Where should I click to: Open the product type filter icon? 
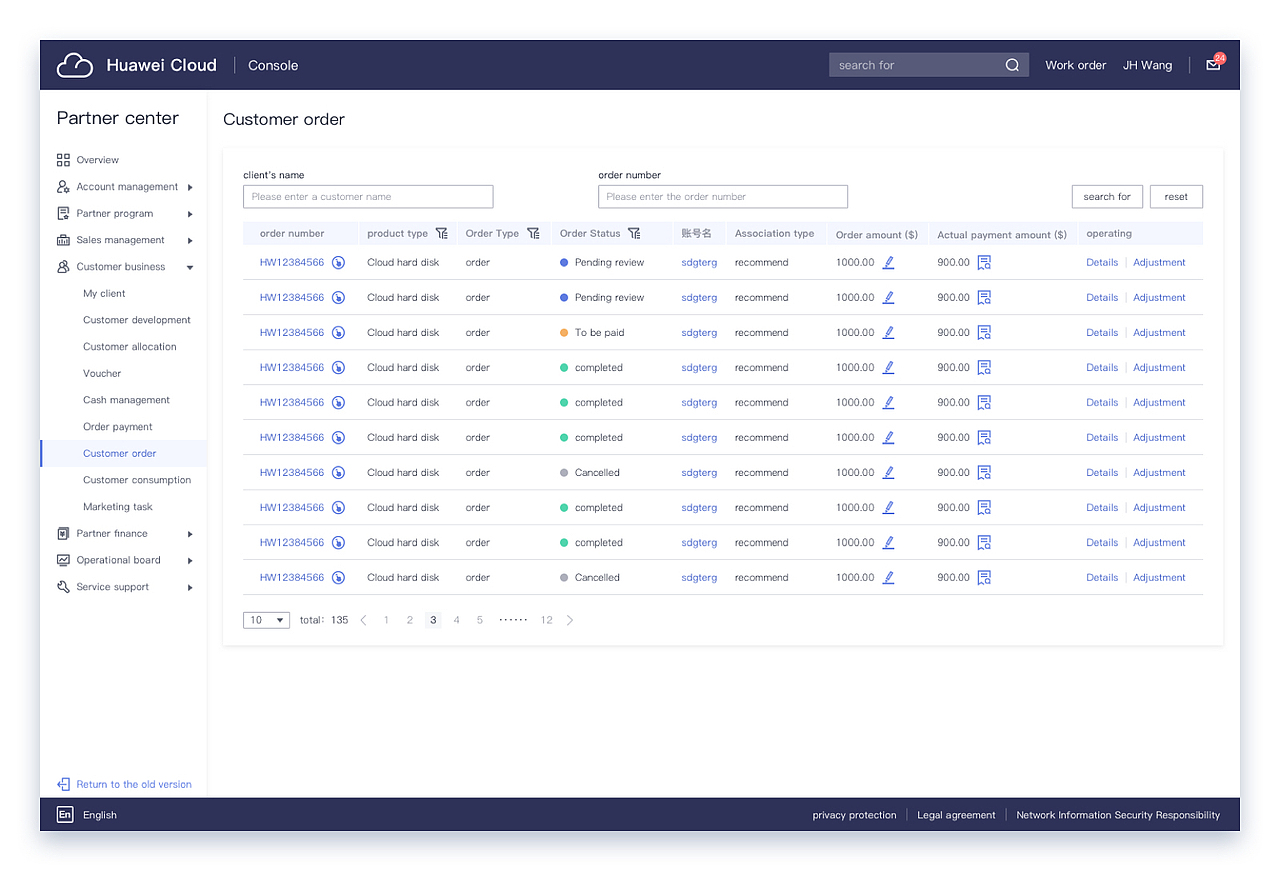[x=441, y=233]
